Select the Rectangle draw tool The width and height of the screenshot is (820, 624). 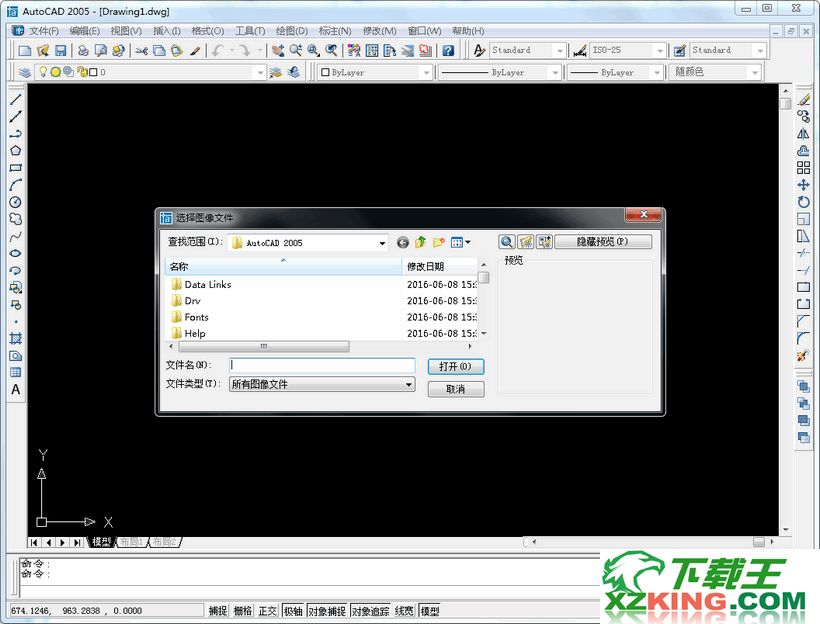pos(16,168)
